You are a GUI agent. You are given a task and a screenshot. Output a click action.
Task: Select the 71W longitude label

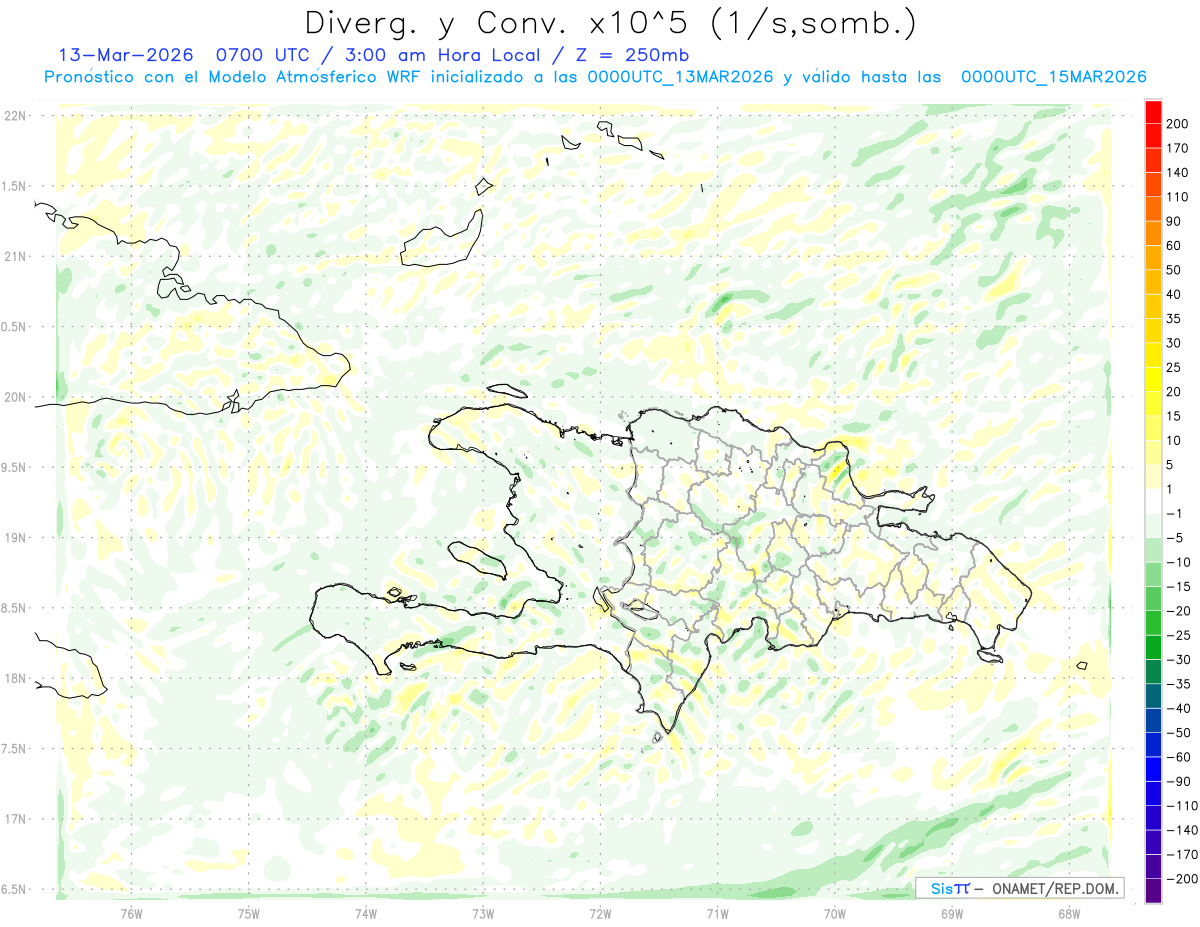[x=717, y=913]
